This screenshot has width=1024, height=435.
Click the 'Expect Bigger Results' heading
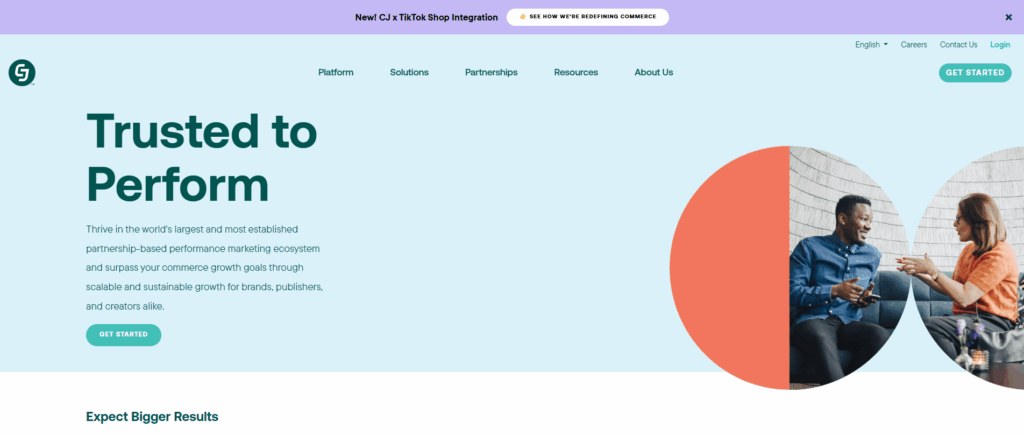coord(152,416)
